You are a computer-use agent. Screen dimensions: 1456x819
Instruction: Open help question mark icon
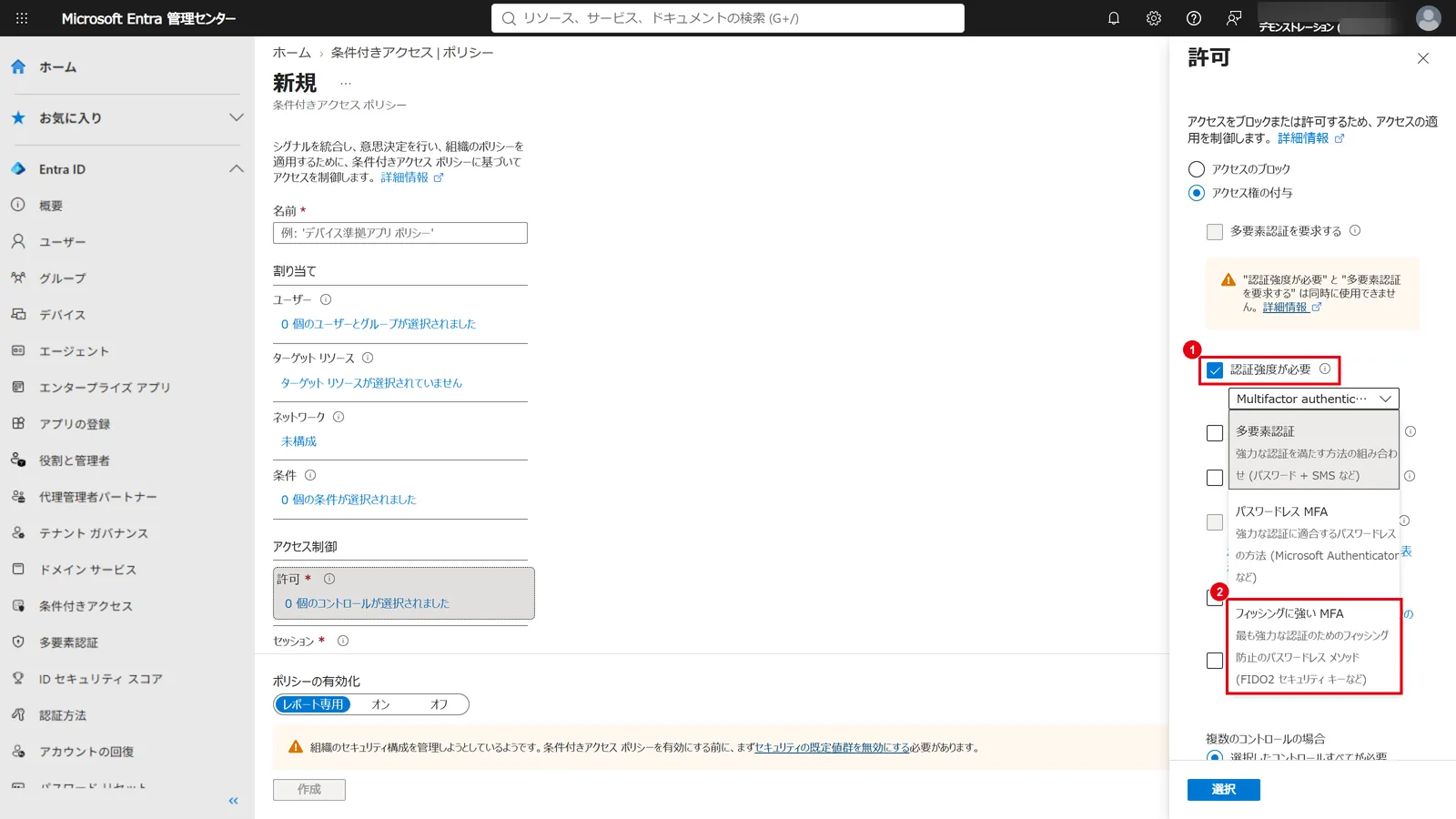click(1194, 18)
